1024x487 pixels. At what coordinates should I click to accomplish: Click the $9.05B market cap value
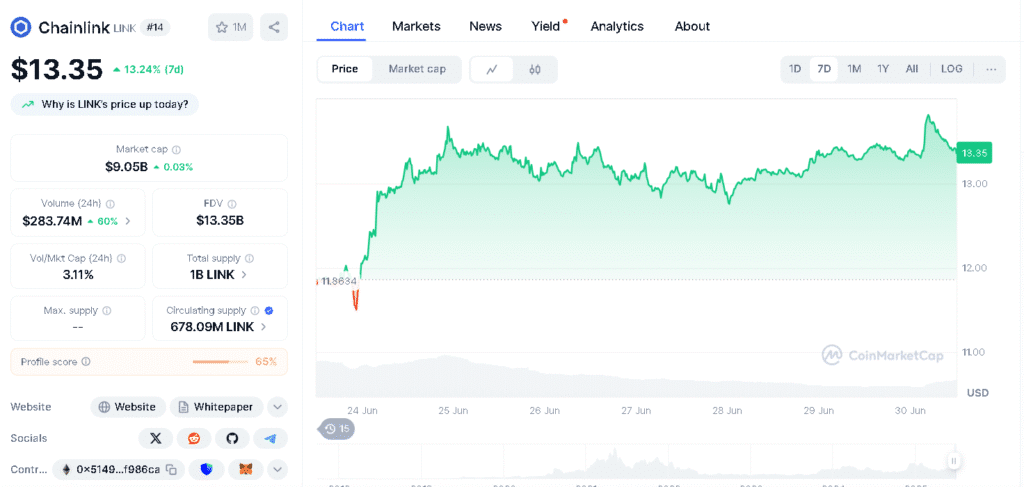point(126,166)
